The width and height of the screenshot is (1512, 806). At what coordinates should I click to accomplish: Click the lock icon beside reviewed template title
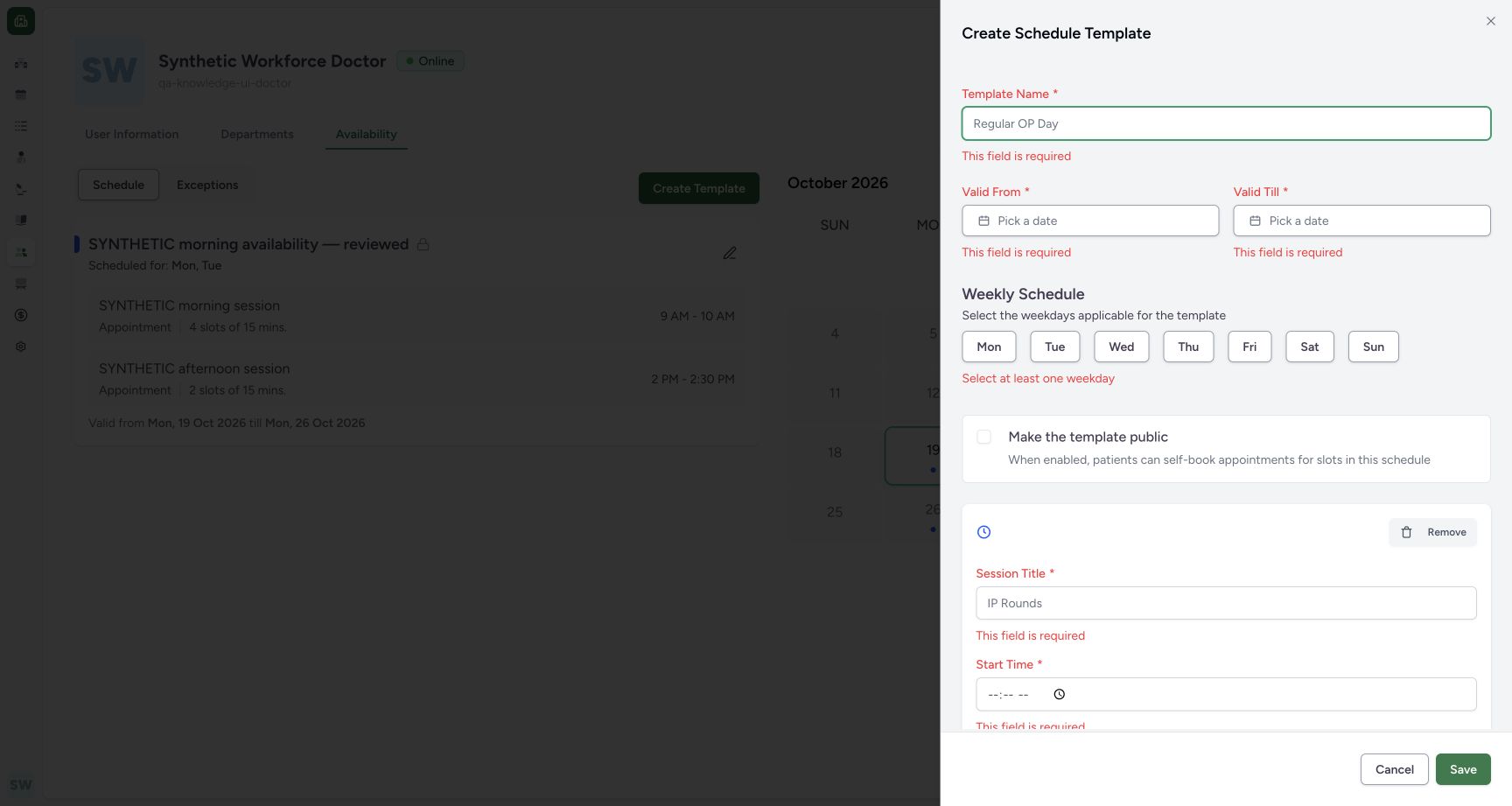coord(423,244)
